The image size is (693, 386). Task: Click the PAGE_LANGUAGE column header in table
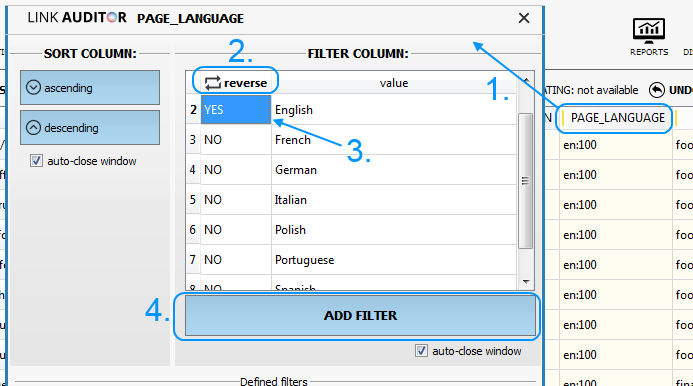pyautogui.click(x=617, y=118)
